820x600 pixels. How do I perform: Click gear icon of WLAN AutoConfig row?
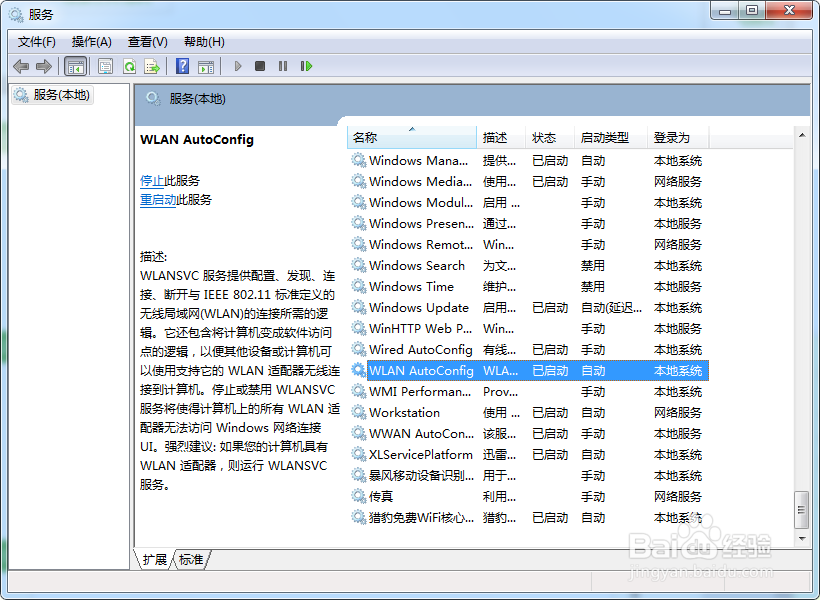359,370
